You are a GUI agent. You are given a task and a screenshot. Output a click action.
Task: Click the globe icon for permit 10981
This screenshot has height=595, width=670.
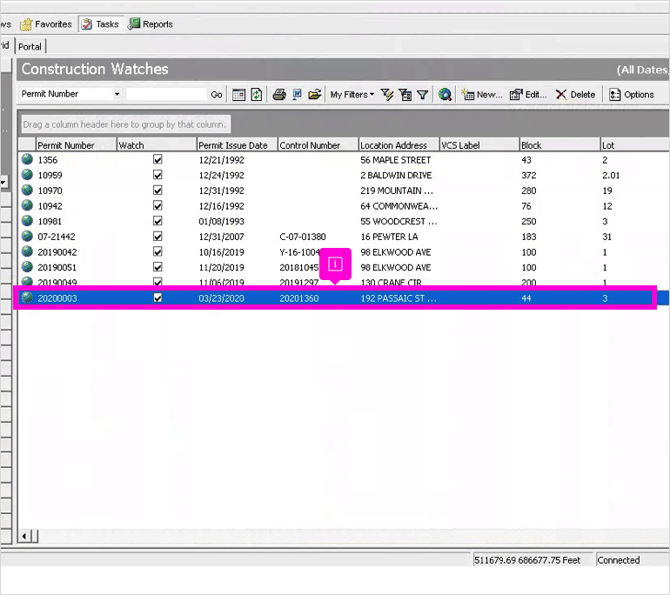coord(27,221)
